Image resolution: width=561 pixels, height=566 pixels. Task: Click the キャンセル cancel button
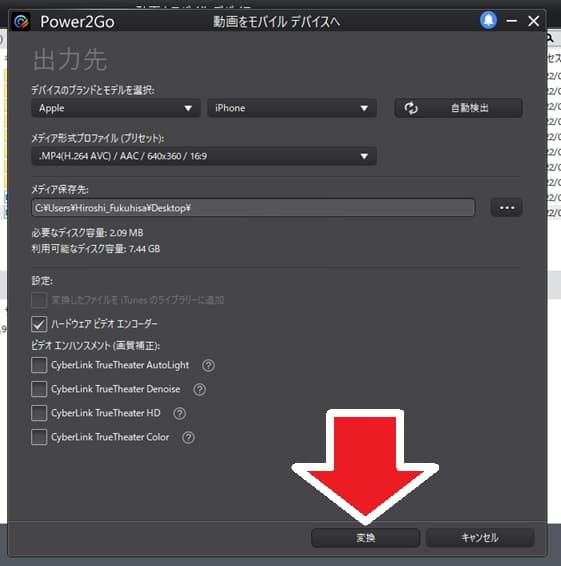tap(480, 538)
